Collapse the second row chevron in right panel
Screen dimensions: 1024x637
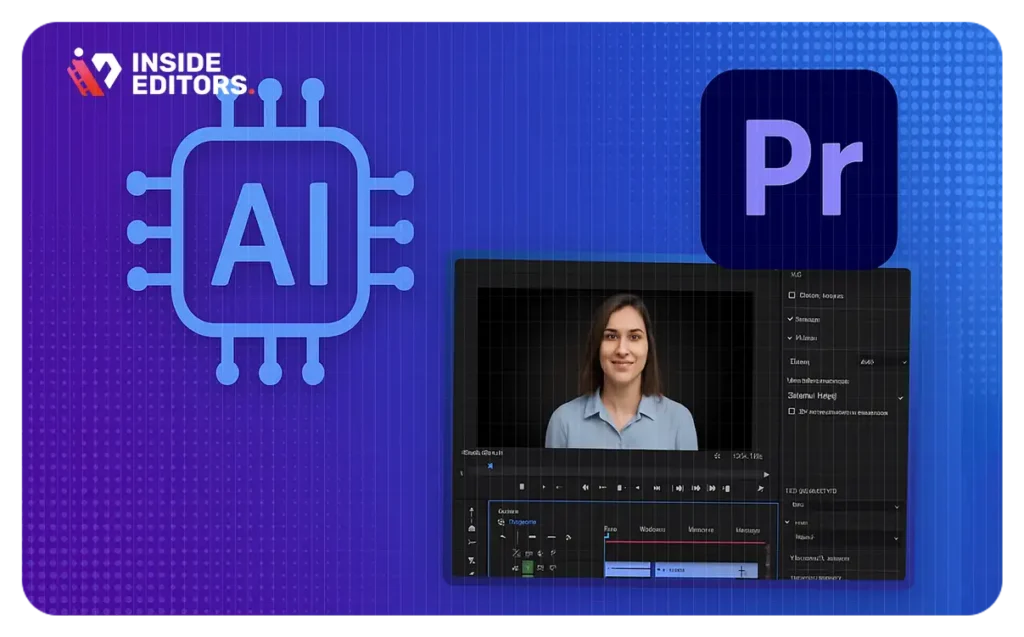point(790,319)
